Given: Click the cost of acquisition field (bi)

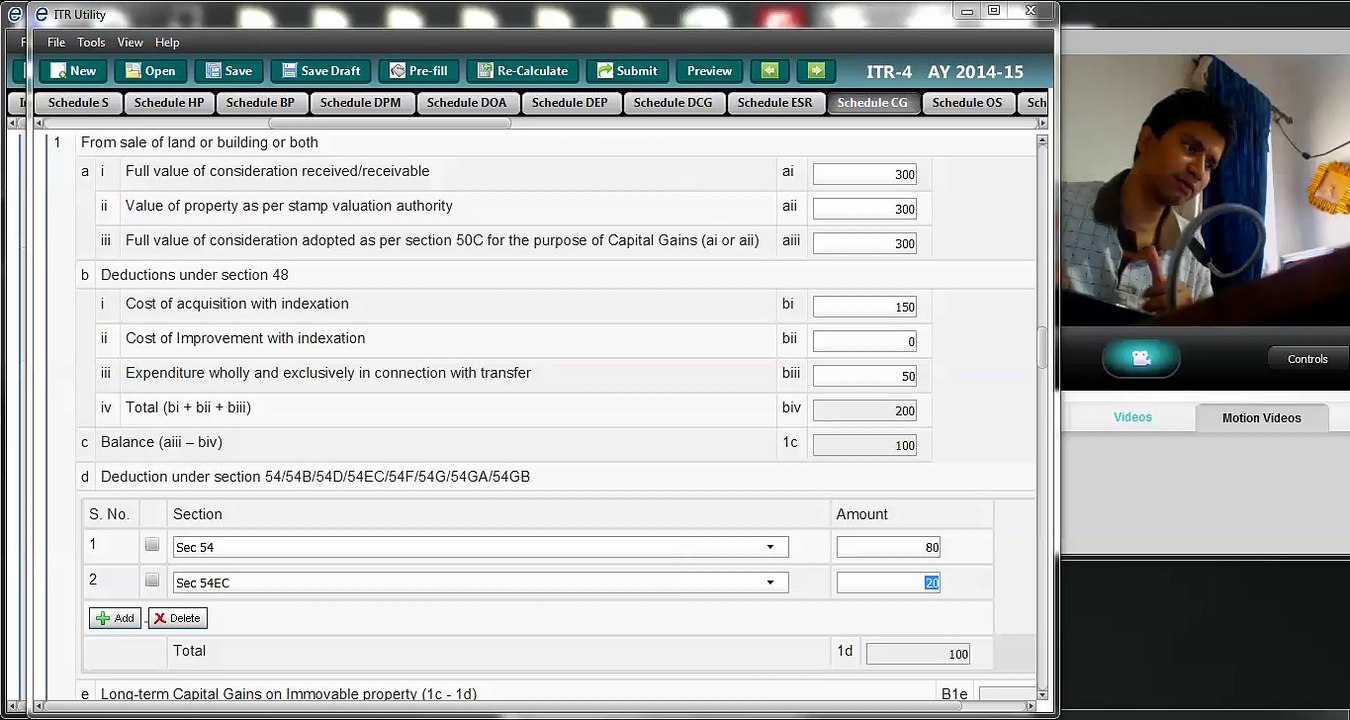Looking at the screenshot, I should (864, 307).
